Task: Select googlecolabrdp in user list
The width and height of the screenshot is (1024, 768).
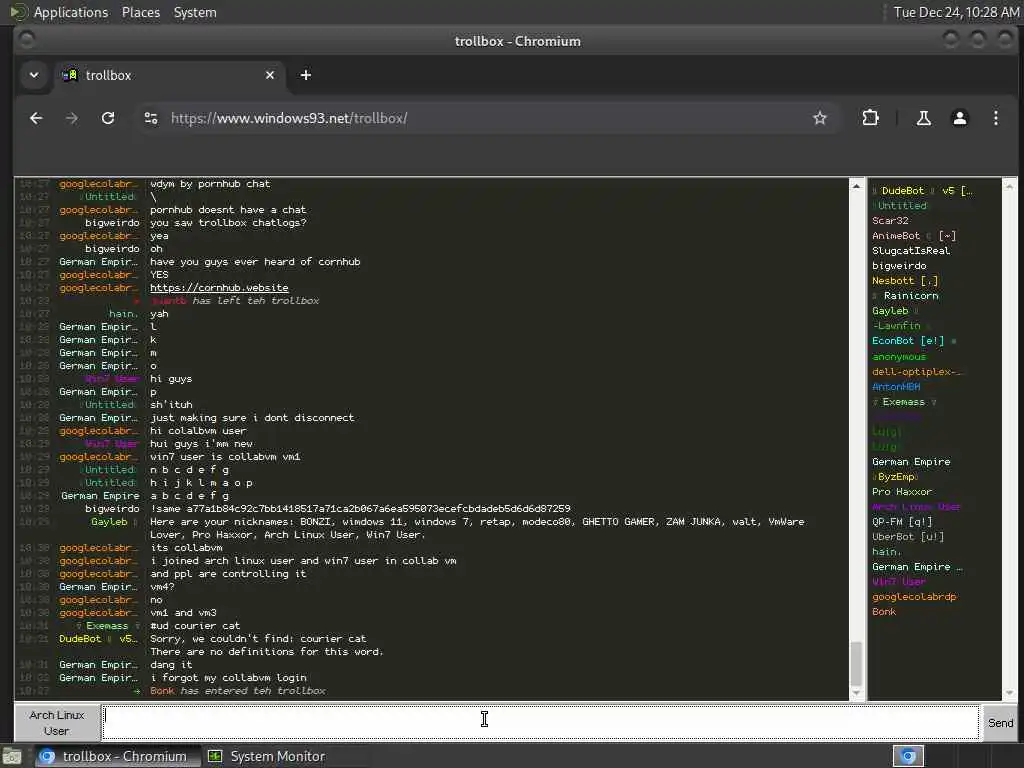Action: pos(914,597)
